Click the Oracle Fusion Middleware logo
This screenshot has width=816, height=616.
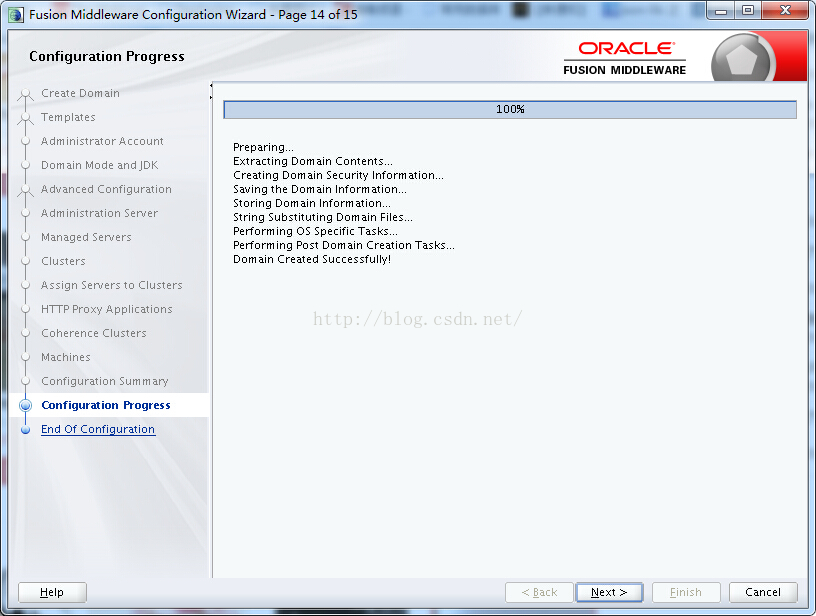coord(624,58)
